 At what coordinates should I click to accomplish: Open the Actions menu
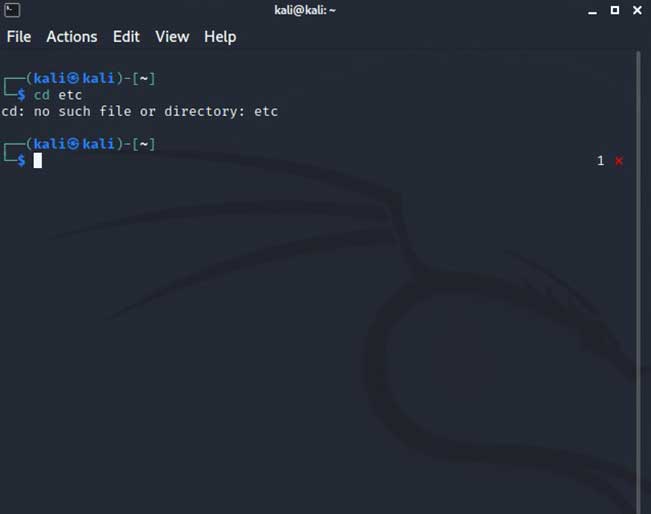pyautogui.click(x=72, y=37)
